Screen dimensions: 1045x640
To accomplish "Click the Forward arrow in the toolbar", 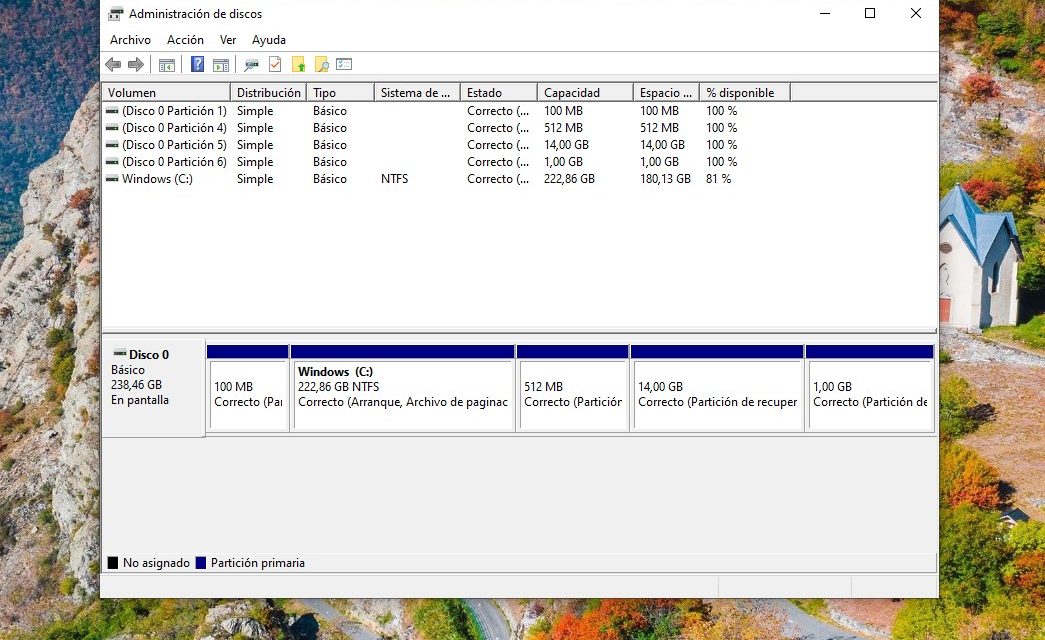I will (x=135, y=65).
